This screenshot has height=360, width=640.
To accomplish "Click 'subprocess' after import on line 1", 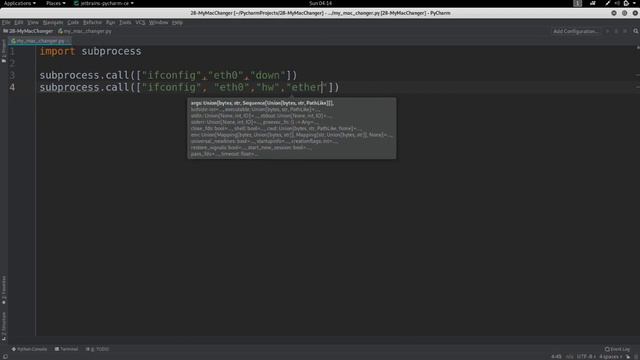I will [111, 51].
